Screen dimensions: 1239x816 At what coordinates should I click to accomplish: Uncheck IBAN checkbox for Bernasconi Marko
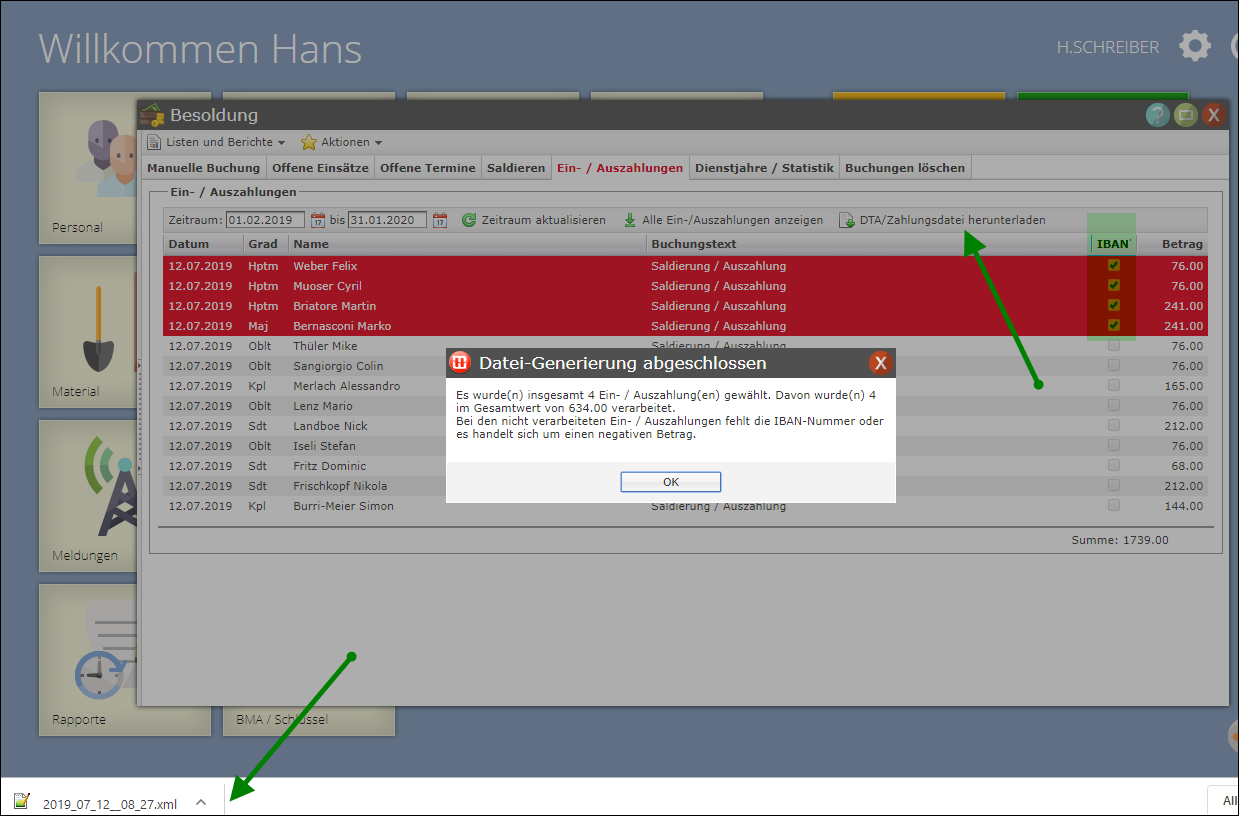coord(1113,326)
